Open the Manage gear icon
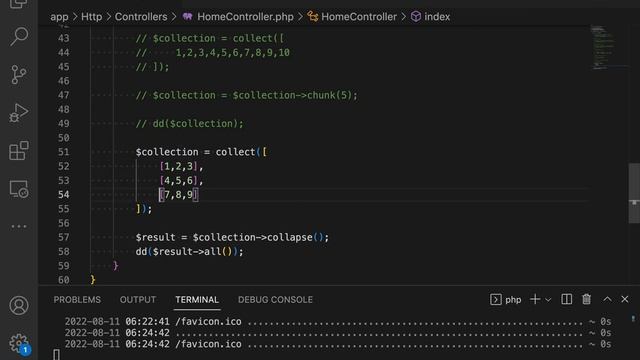Viewport: 640px width, 360px height. coord(19,343)
